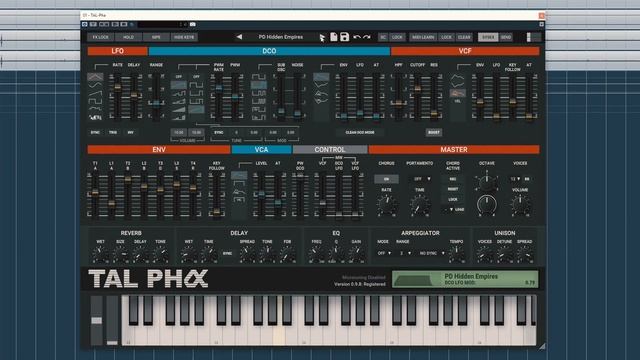The image size is (640, 360).
Task: Select the top sub oscillator square waveform
Action: [259, 76]
